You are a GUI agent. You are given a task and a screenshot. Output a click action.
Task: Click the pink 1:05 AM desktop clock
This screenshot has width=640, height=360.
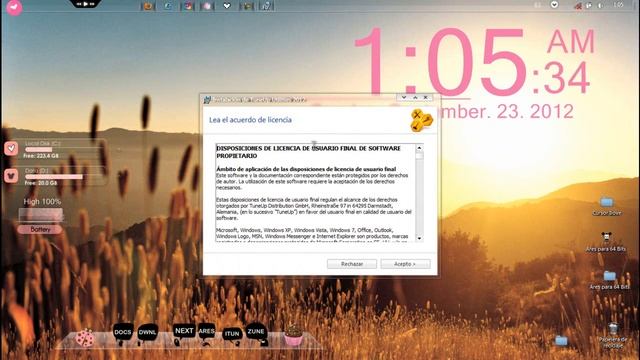point(473,61)
